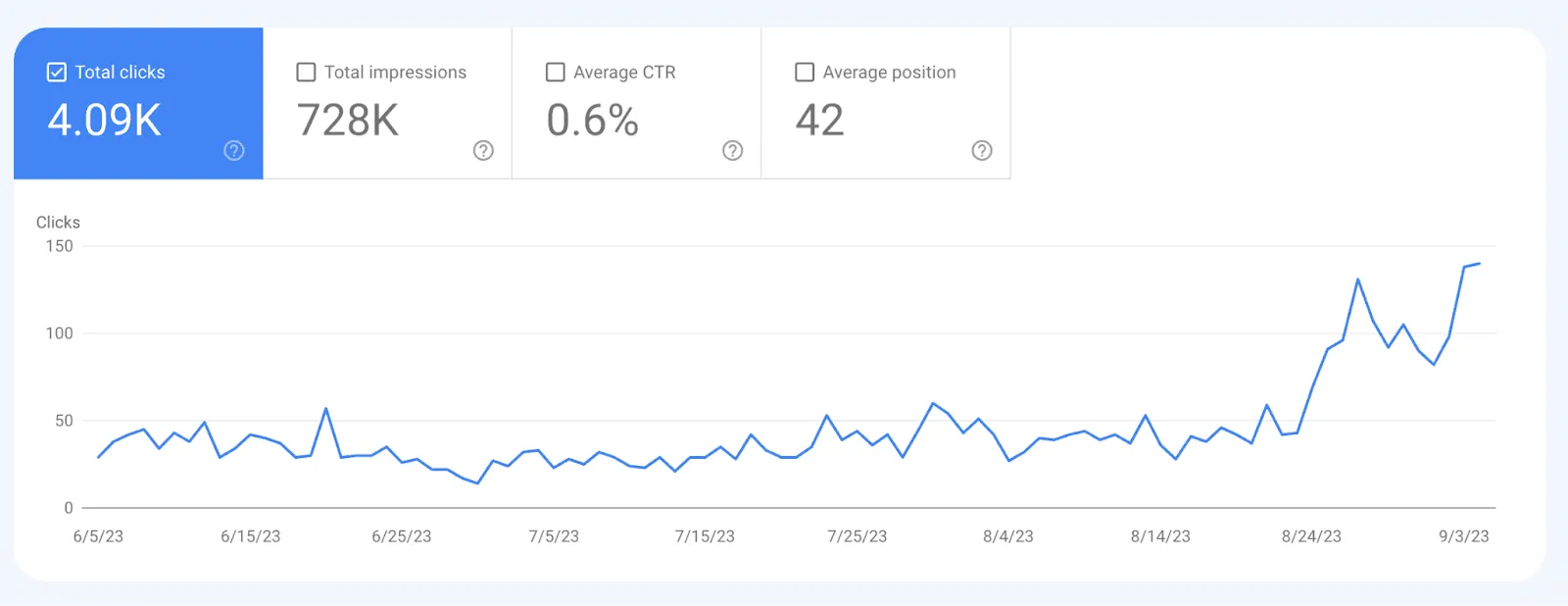
Task: Click the 0.6% Average CTR value
Action: point(593,121)
